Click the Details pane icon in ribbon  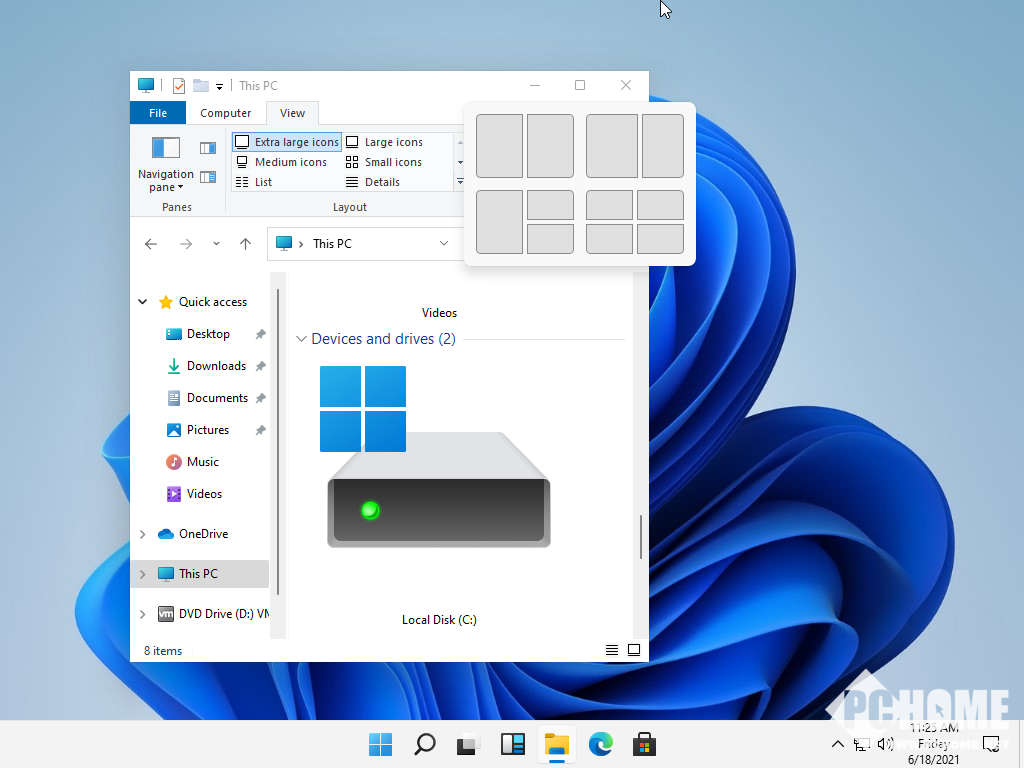(208, 177)
